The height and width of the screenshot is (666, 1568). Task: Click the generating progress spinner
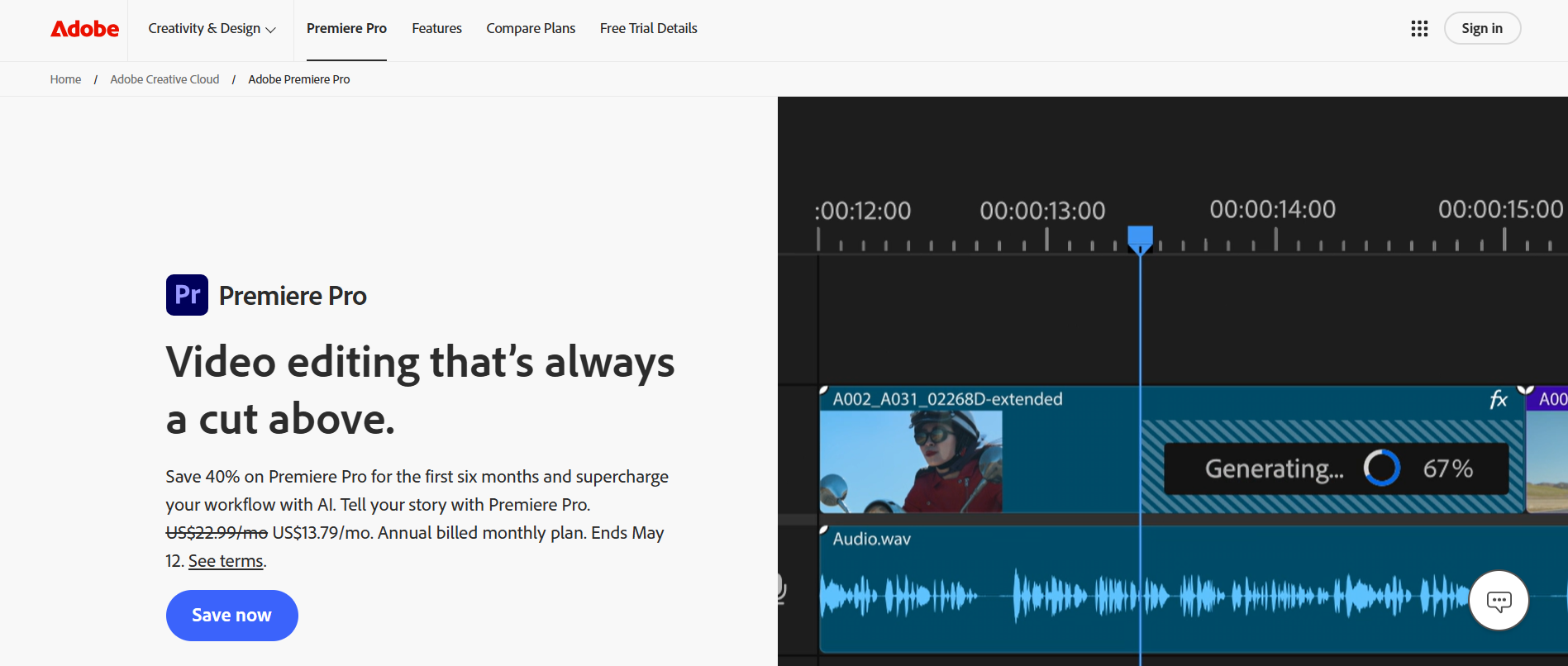point(1381,469)
